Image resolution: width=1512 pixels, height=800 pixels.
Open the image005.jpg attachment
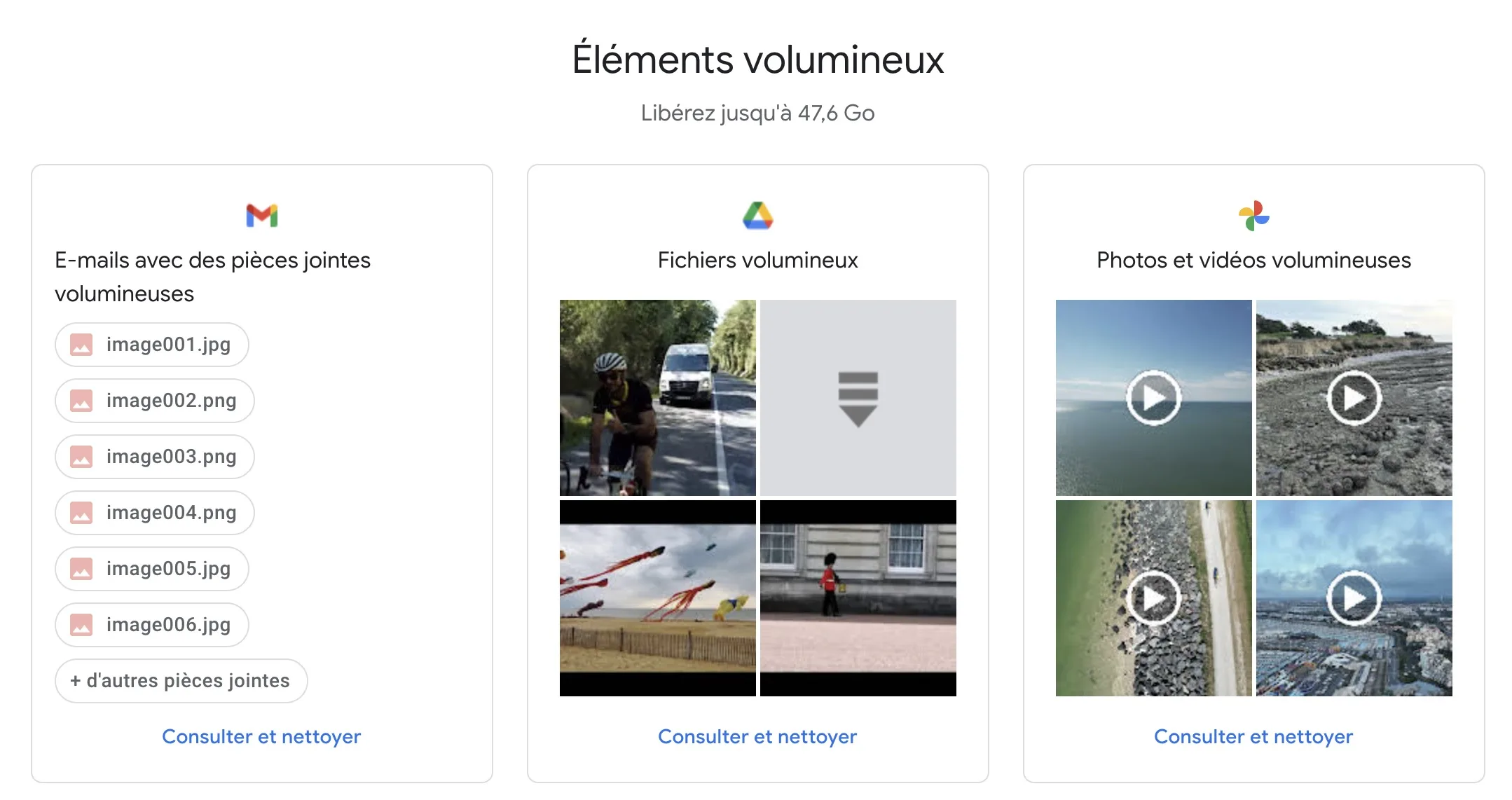tap(152, 569)
